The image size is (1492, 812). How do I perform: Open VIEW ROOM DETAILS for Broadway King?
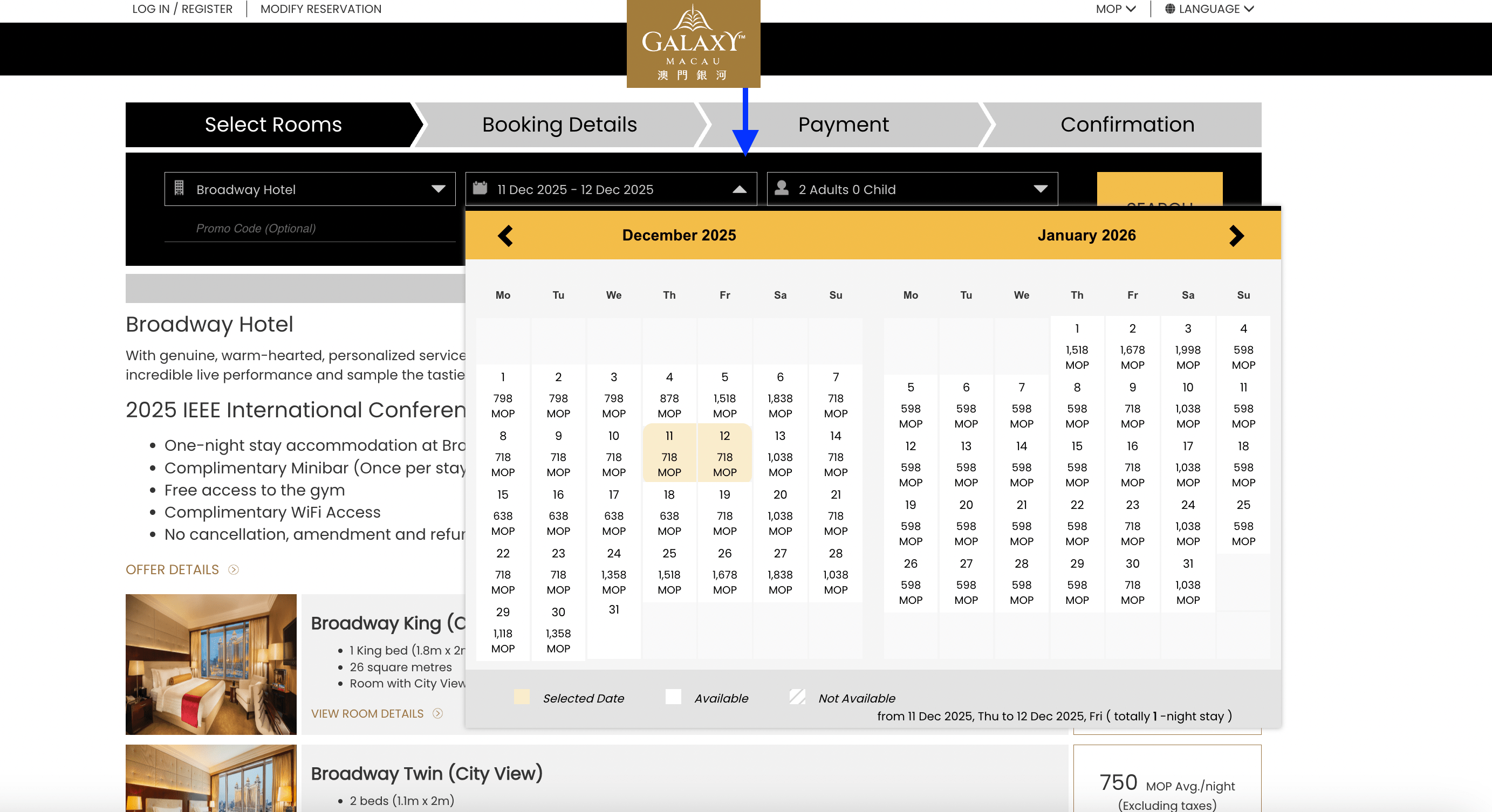[x=367, y=714]
